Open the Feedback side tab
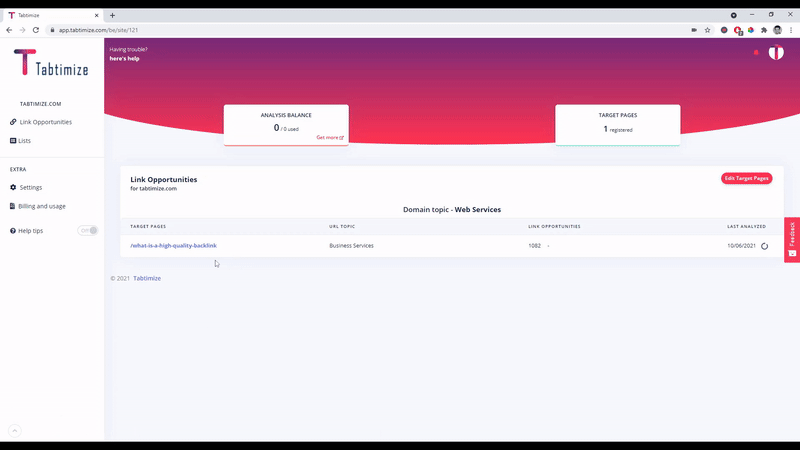The width and height of the screenshot is (800, 450). click(792, 240)
